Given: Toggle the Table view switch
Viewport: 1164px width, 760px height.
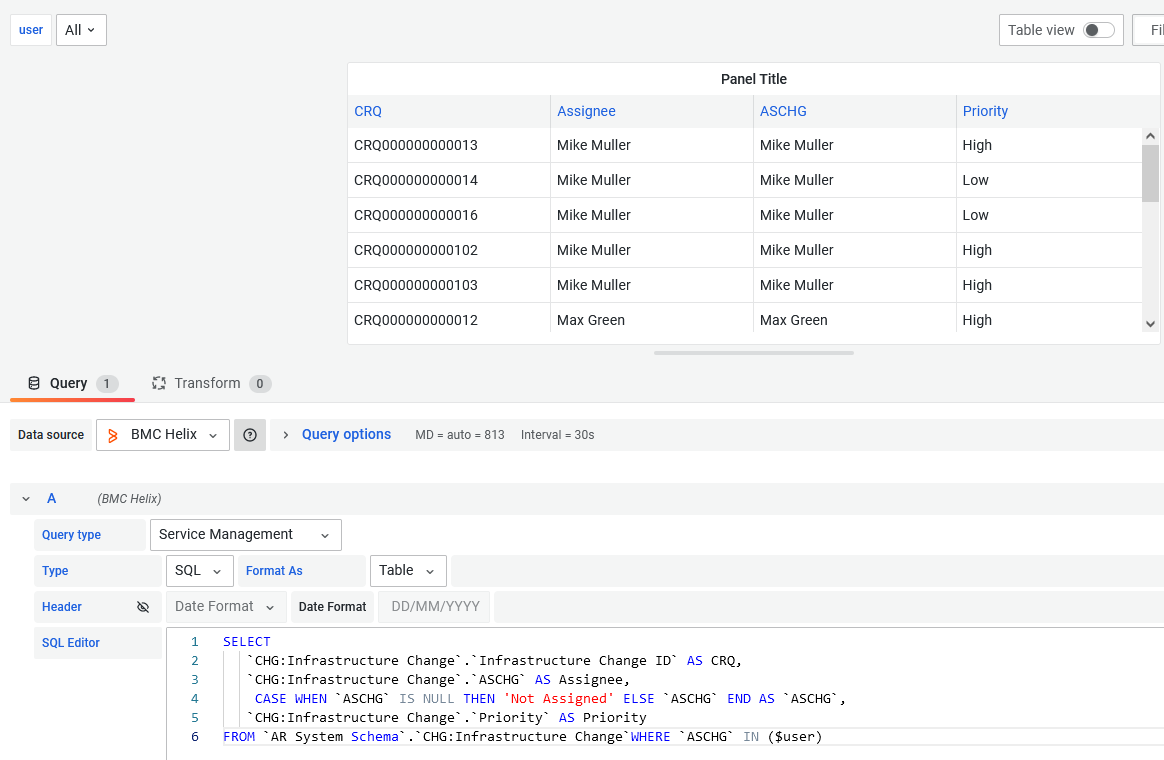Looking at the screenshot, I should tap(1099, 30).
